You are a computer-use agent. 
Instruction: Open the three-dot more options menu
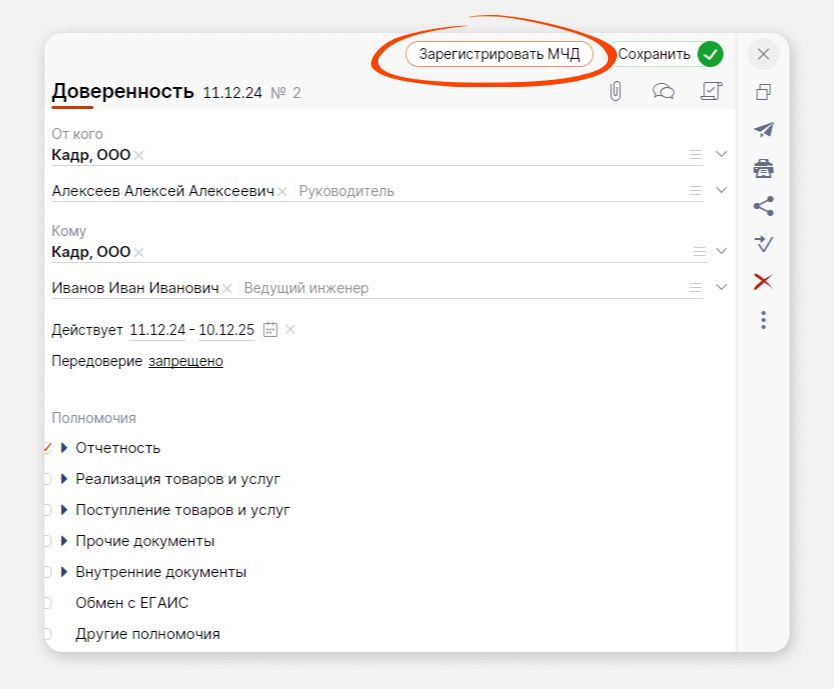(x=763, y=320)
